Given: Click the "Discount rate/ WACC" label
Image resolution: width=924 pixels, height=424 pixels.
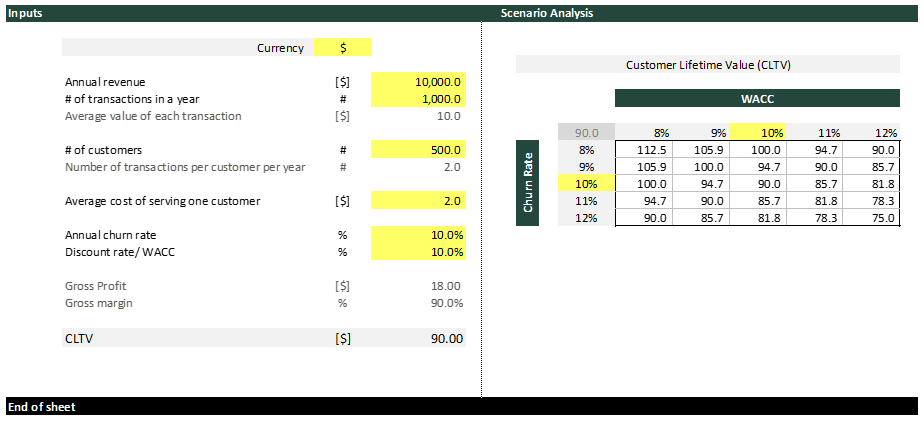Looking at the screenshot, I should click(x=120, y=252).
